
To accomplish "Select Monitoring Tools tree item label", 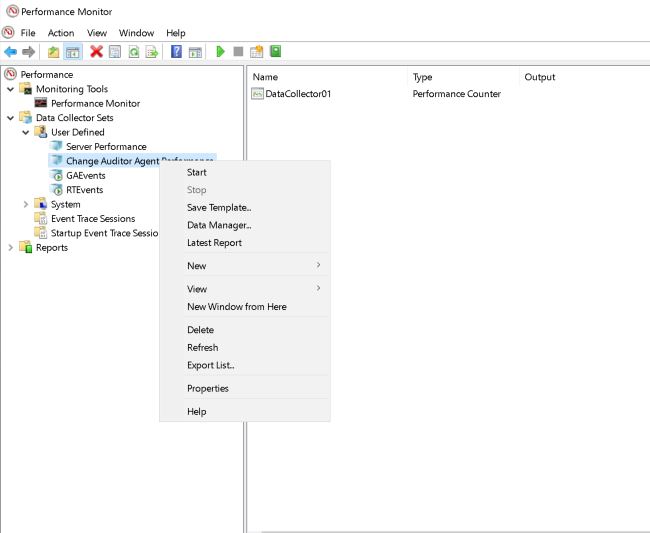I will 72,89.
